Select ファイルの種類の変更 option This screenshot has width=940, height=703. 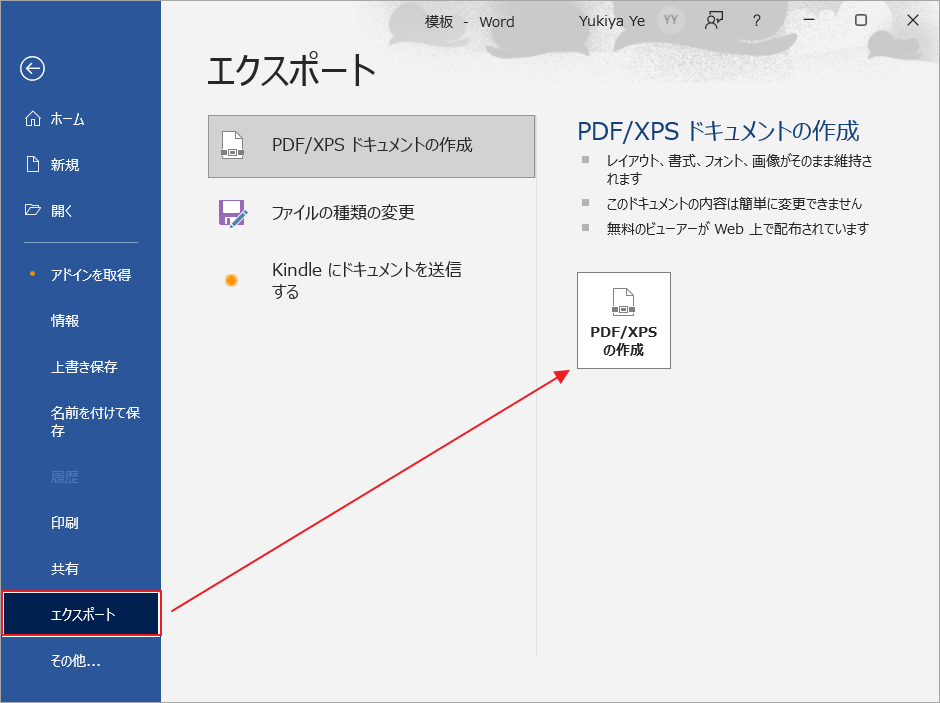[x=371, y=213]
